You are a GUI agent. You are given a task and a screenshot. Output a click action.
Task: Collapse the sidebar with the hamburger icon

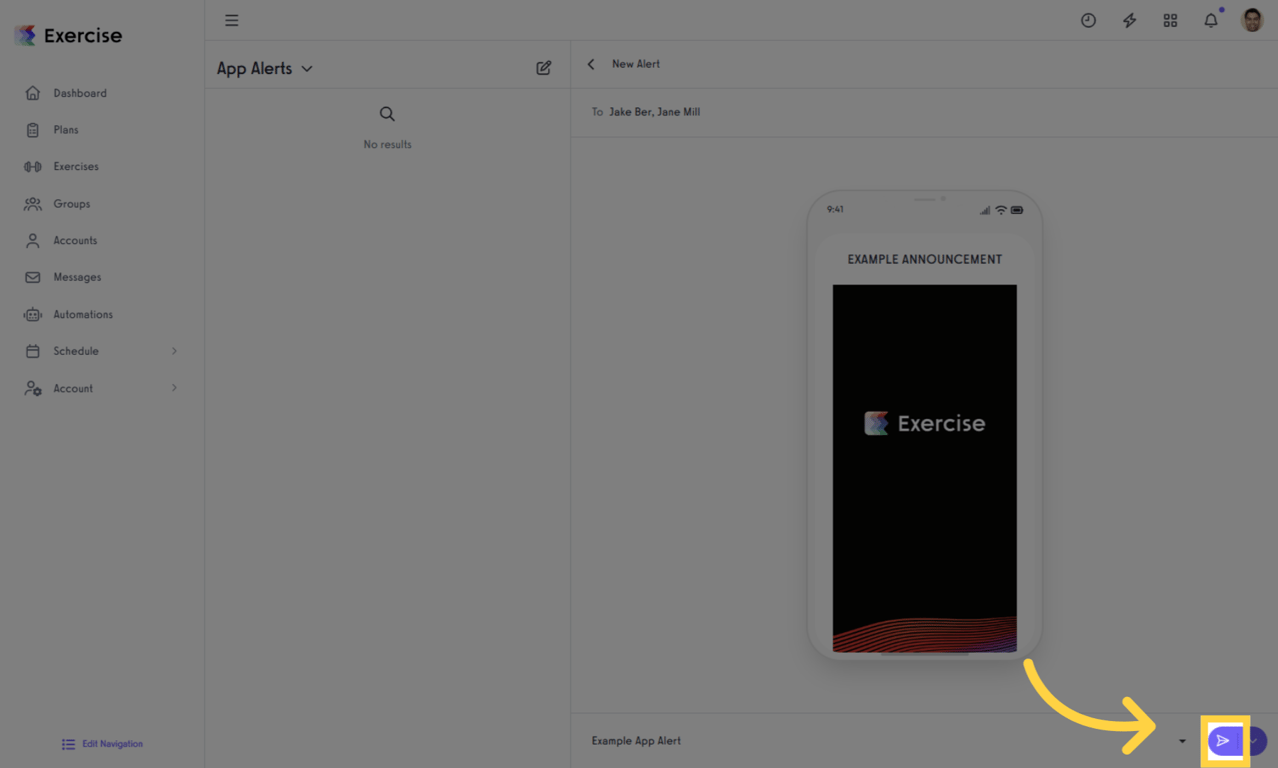(x=231, y=20)
